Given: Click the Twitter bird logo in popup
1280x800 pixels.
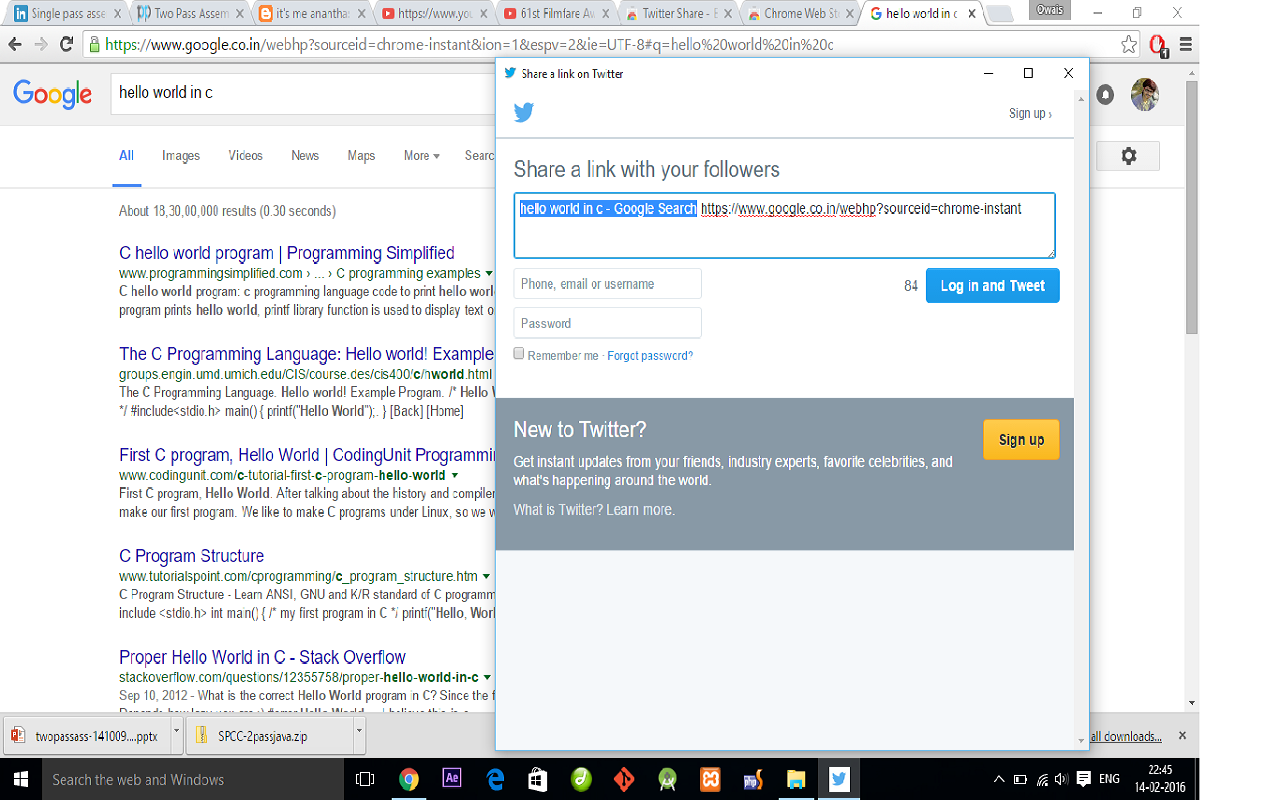Looking at the screenshot, I should click(x=523, y=113).
